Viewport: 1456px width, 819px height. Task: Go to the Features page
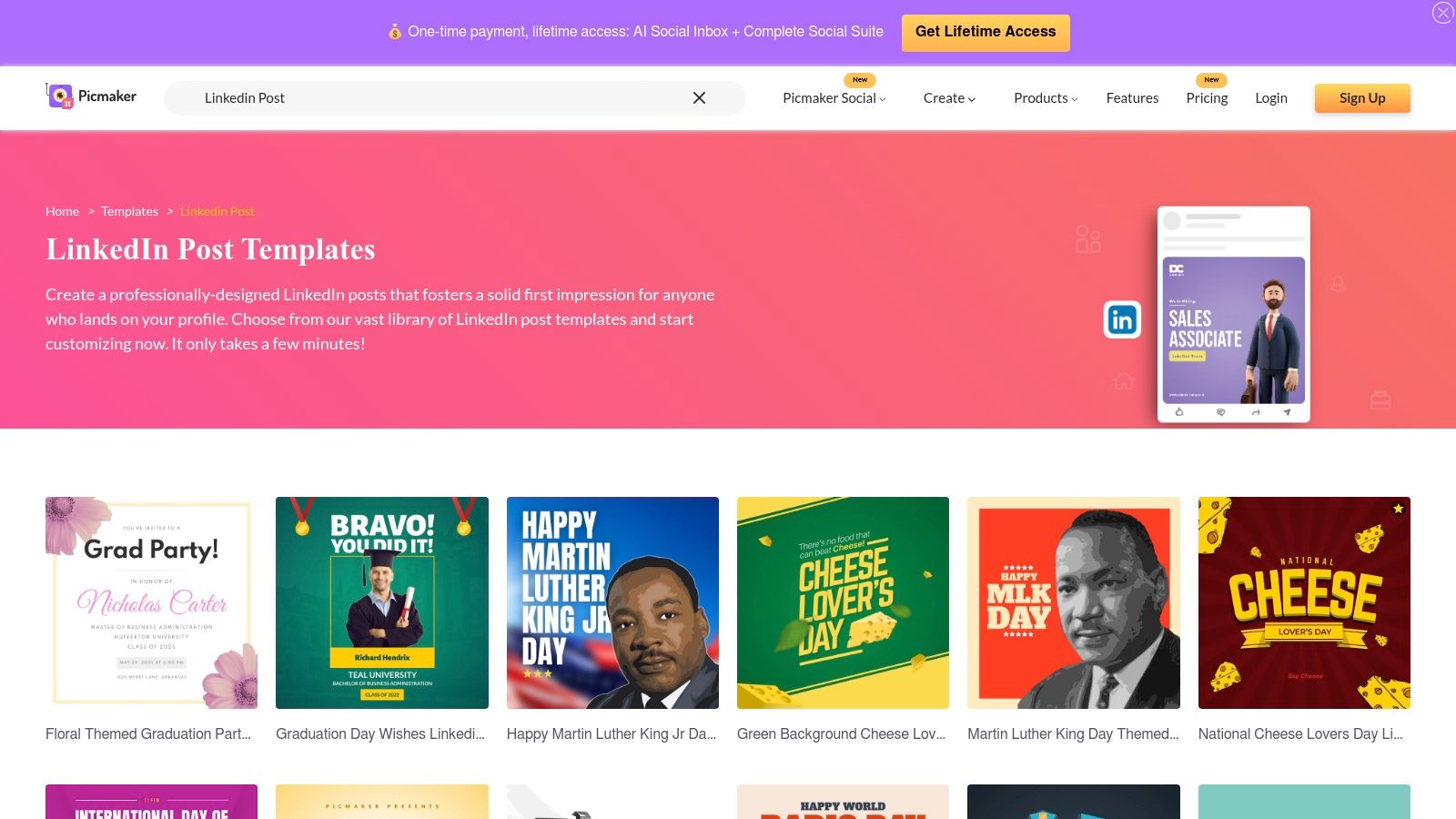[1132, 98]
